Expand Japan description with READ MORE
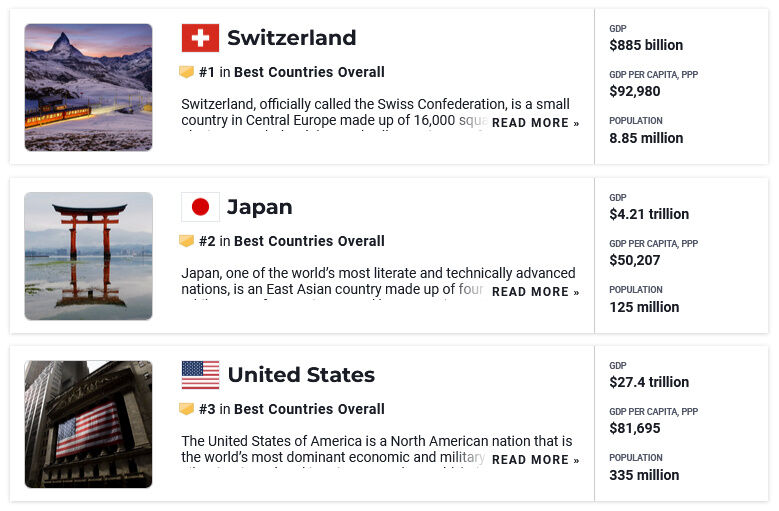Screen dimensions: 779x511 [536, 292]
